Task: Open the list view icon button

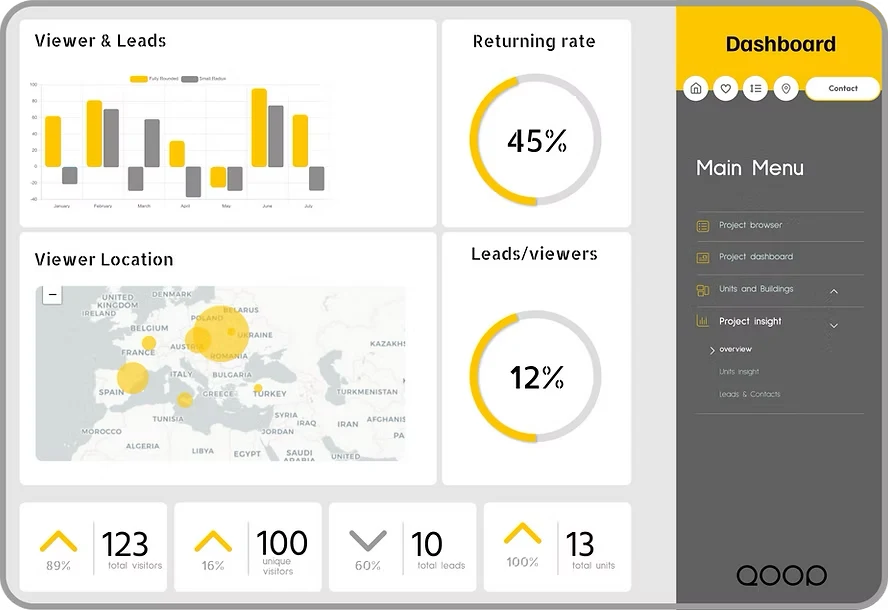Action: [x=755, y=88]
